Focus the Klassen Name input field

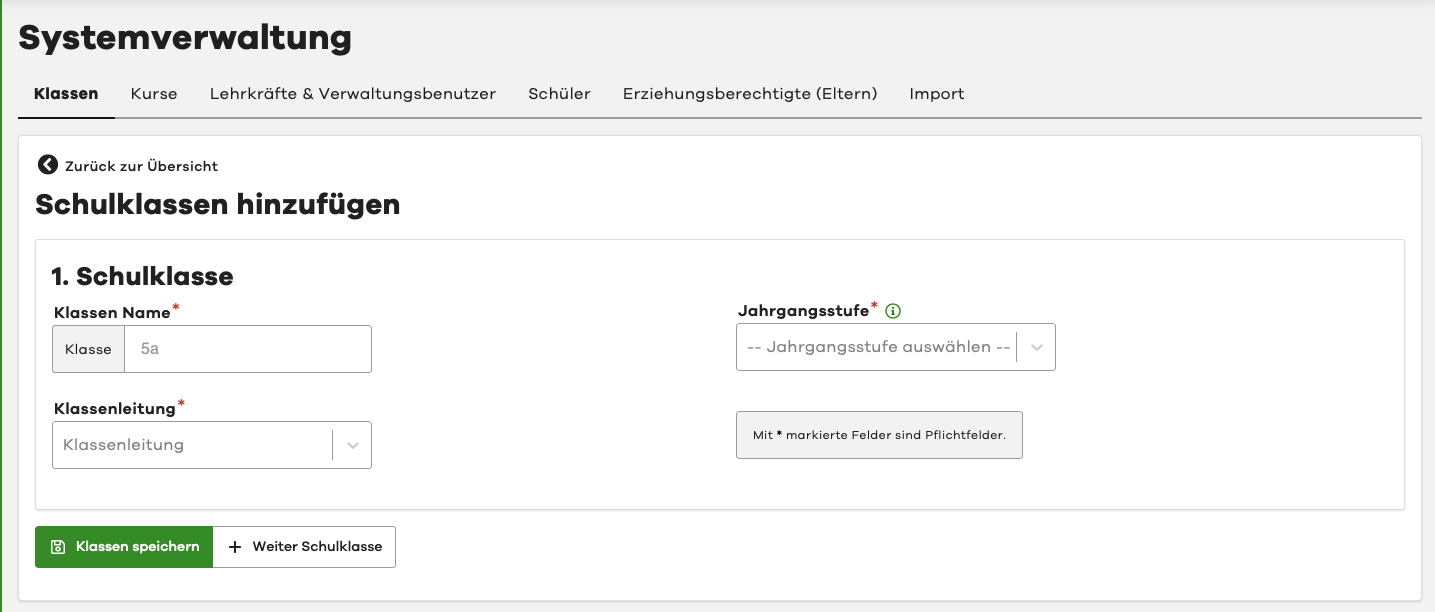tap(248, 349)
